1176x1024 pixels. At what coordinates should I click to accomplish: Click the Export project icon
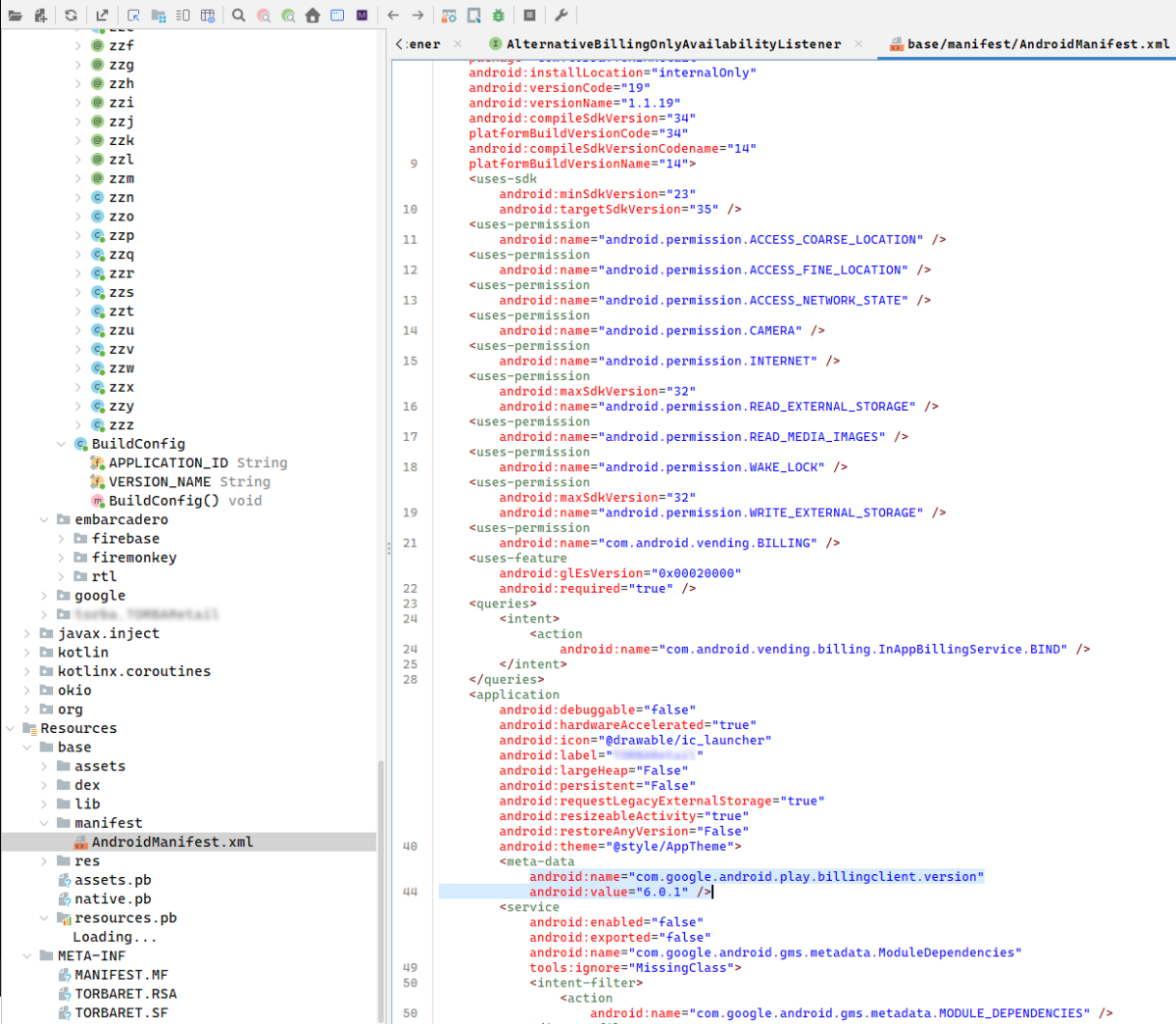tap(102, 16)
